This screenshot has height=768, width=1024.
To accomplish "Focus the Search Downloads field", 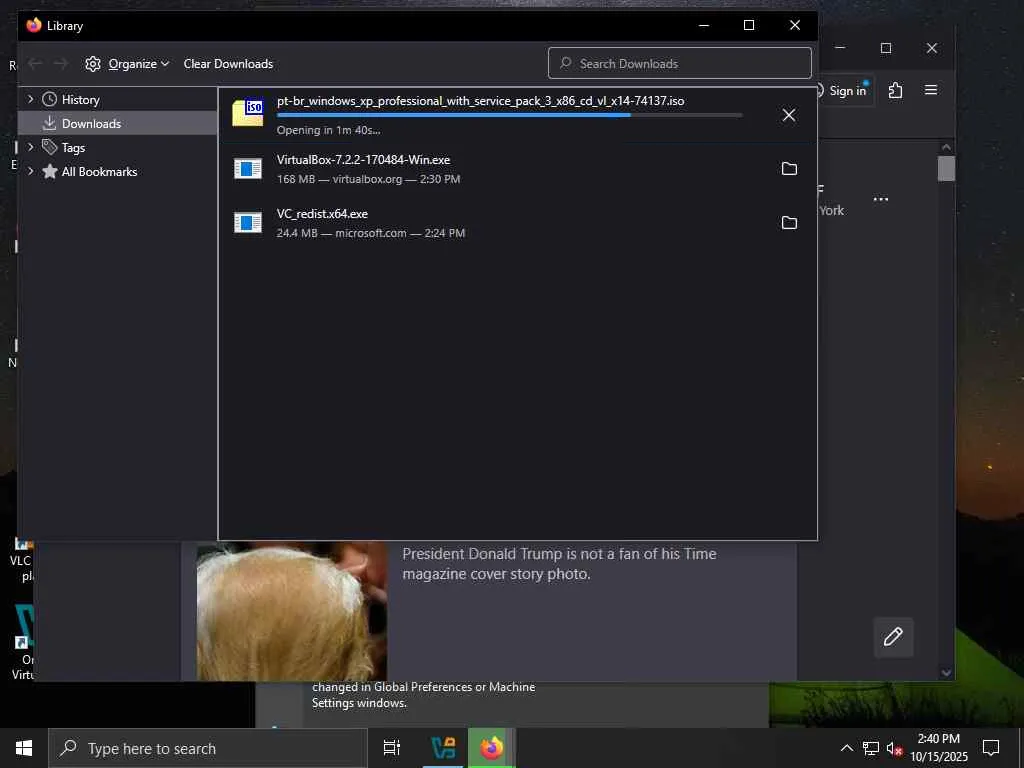I will 680,63.
